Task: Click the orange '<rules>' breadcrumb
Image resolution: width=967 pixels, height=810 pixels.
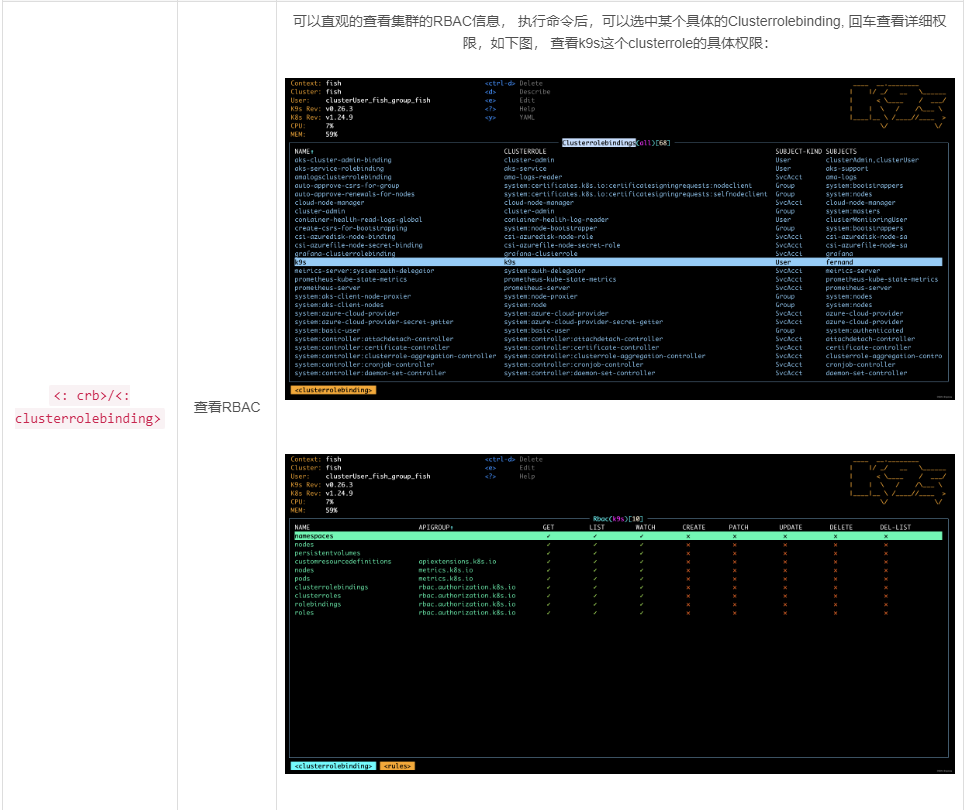Action: click(x=397, y=766)
